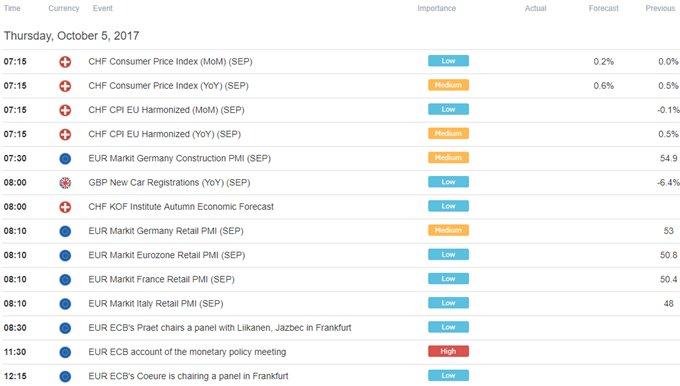The height and width of the screenshot is (386, 680).
Task: Click EU flag icon for Italy Retail PMI
Action: click(x=65, y=304)
